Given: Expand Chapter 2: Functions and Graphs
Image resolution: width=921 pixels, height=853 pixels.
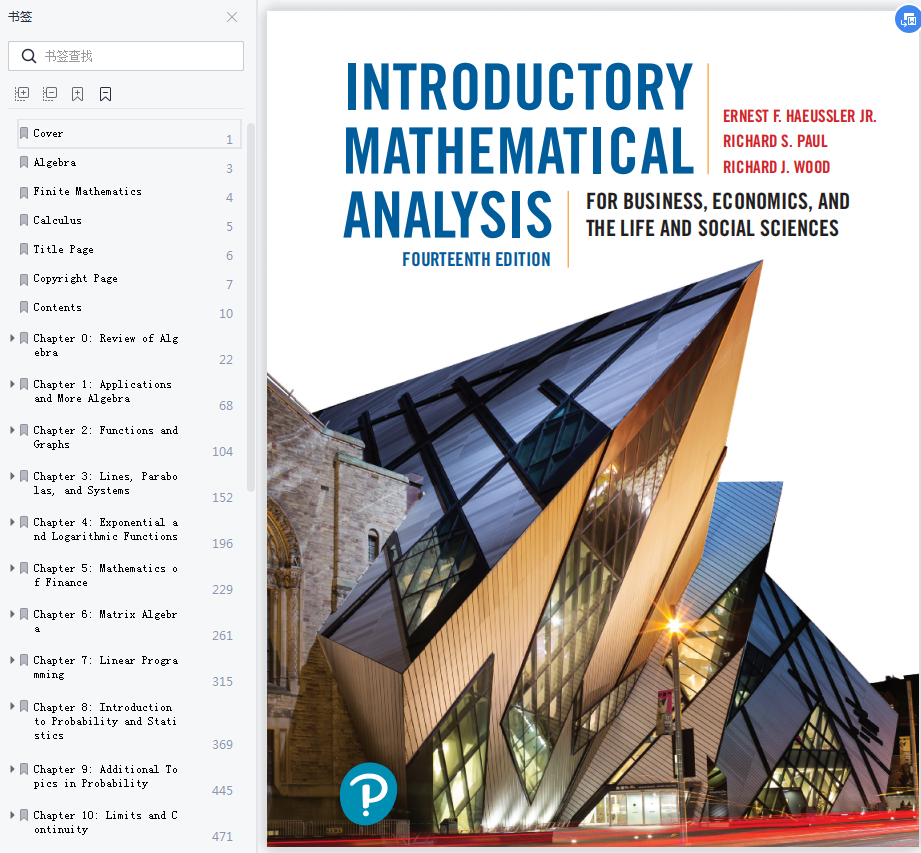Looking at the screenshot, I should [x=12, y=430].
